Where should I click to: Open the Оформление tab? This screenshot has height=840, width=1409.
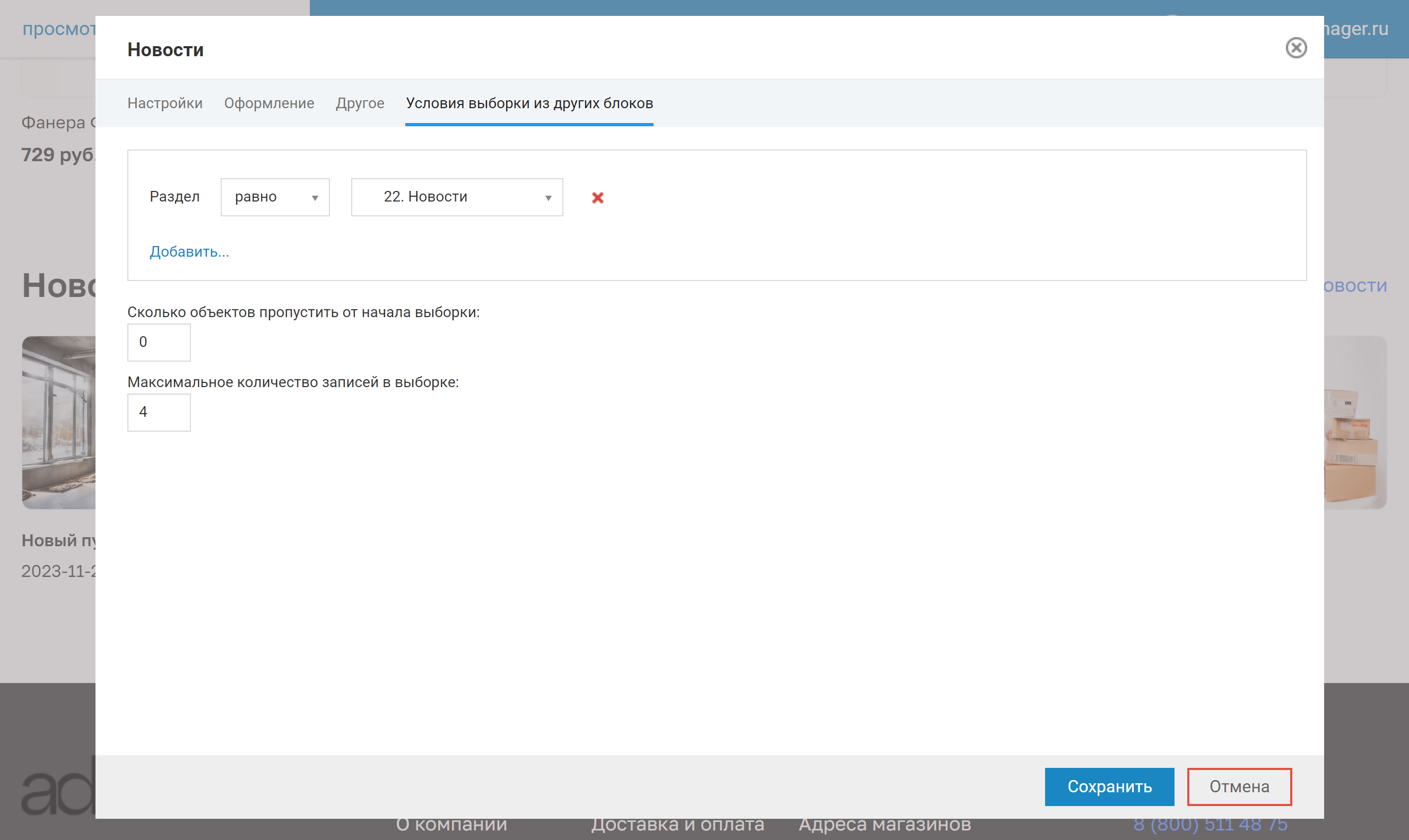(x=269, y=103)
